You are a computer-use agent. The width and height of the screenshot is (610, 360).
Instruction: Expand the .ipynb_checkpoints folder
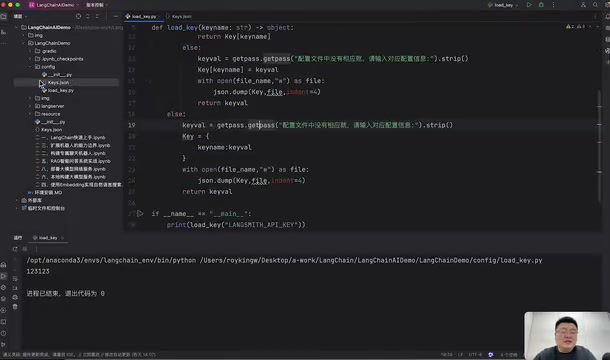30,59
